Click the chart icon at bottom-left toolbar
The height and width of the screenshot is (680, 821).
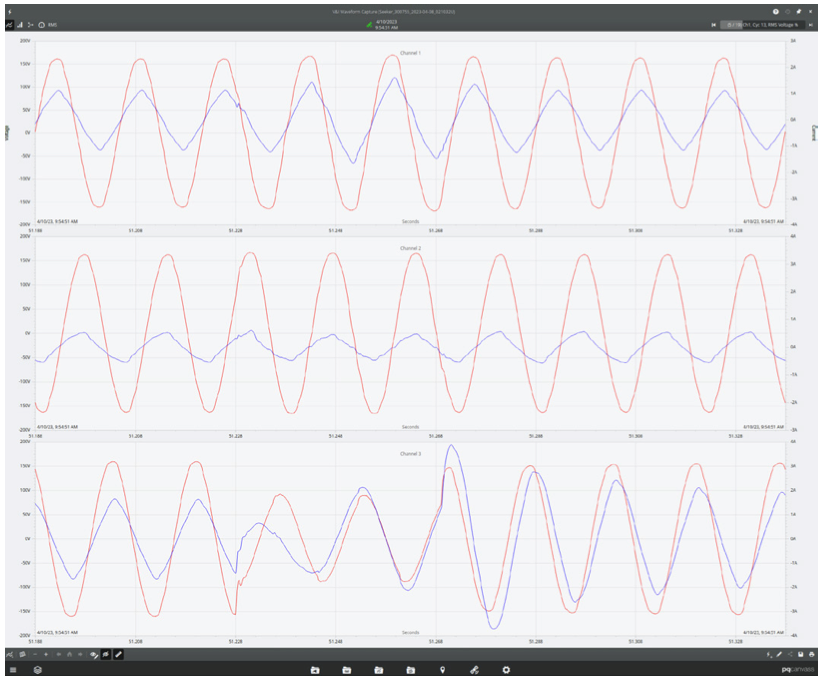[x=9, y=654]
